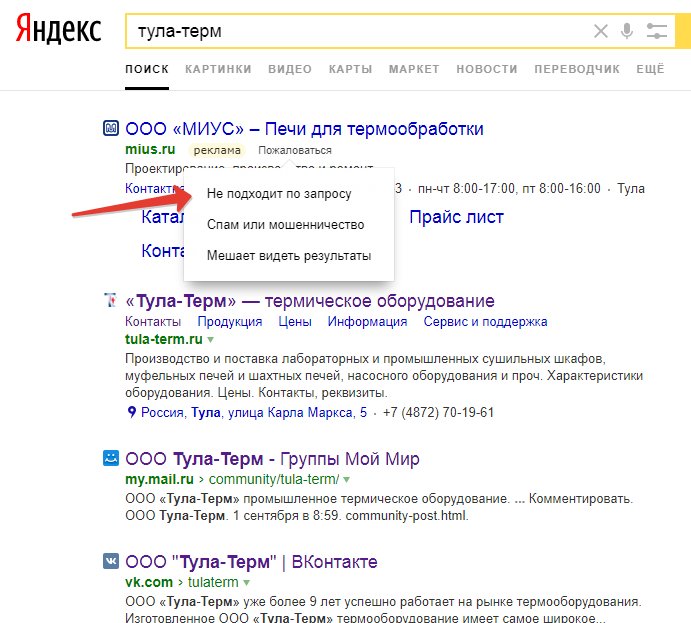Open the address Россия, Тула, улица Карла Маркса
The width and height of the screenshot is (691, 623).
click(x=254, y=412)
